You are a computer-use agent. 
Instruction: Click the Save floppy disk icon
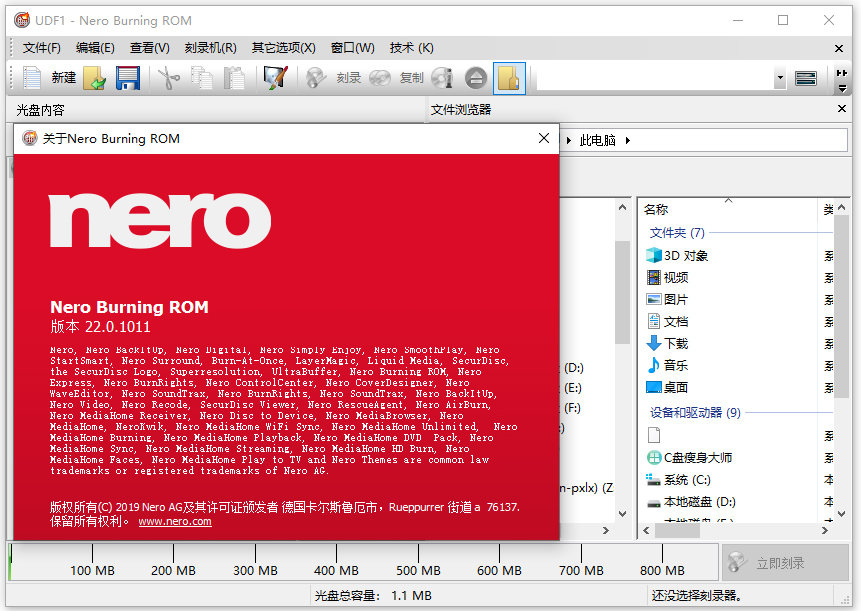[127, 78]
